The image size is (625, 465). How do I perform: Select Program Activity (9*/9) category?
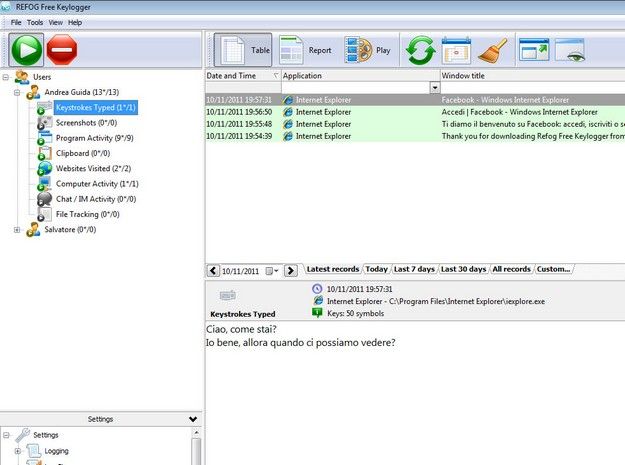point(94,138)
